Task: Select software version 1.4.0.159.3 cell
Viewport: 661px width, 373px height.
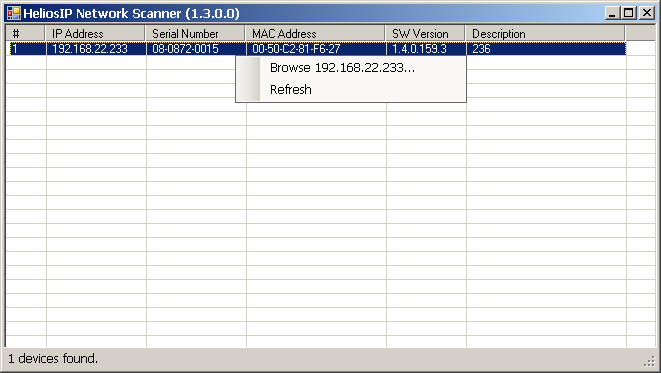Action: [x=426, y=49]
